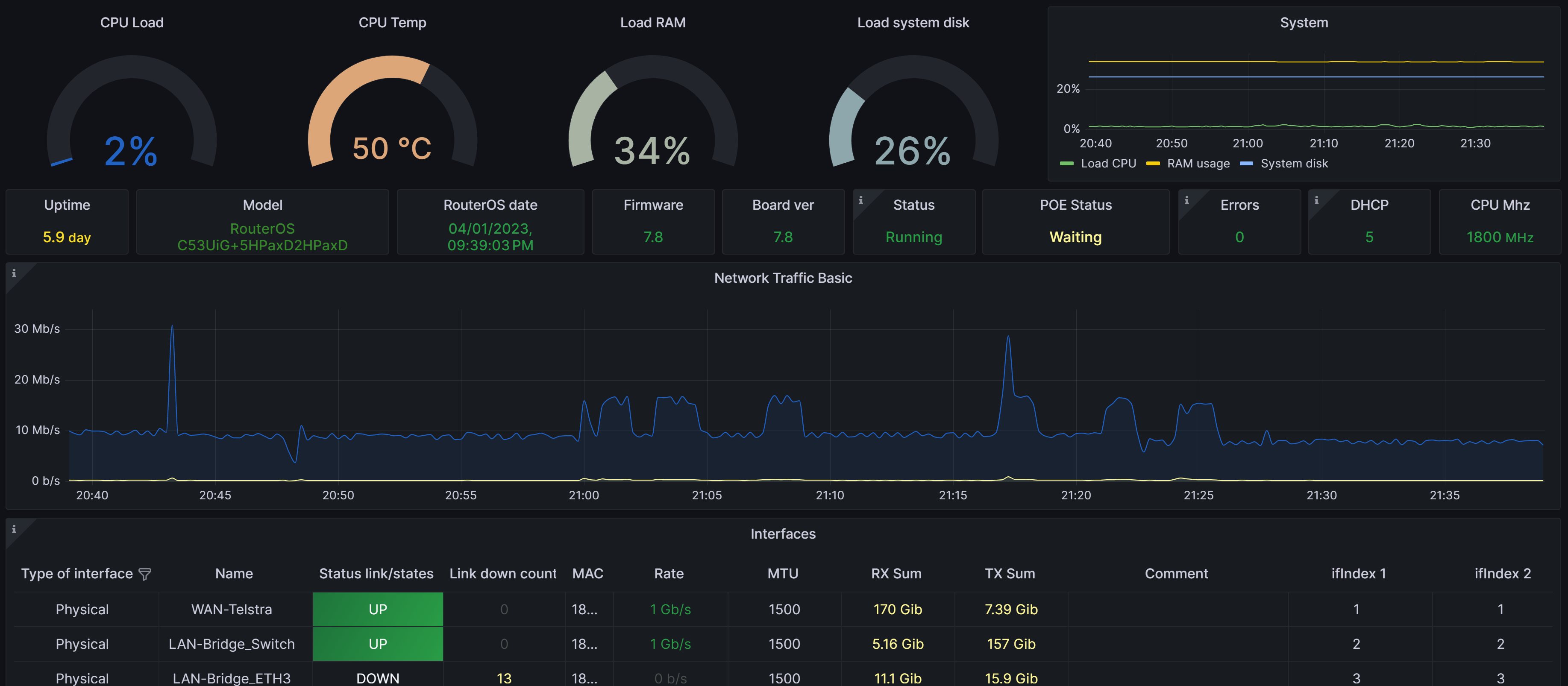The width and height of the screenshot is (1568, 686).
Task: Click the info icon on DHCP panel
Action: click(1316, 200)
